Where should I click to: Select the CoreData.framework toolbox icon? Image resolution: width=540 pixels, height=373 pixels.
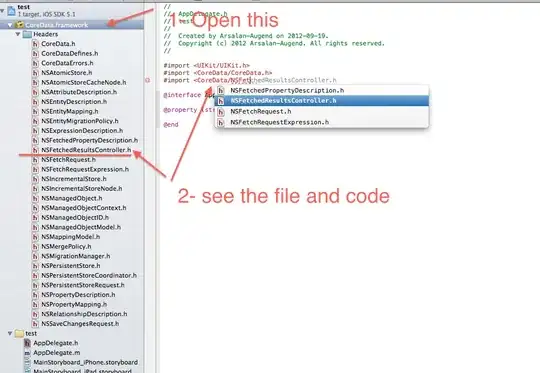click(20, 25)
